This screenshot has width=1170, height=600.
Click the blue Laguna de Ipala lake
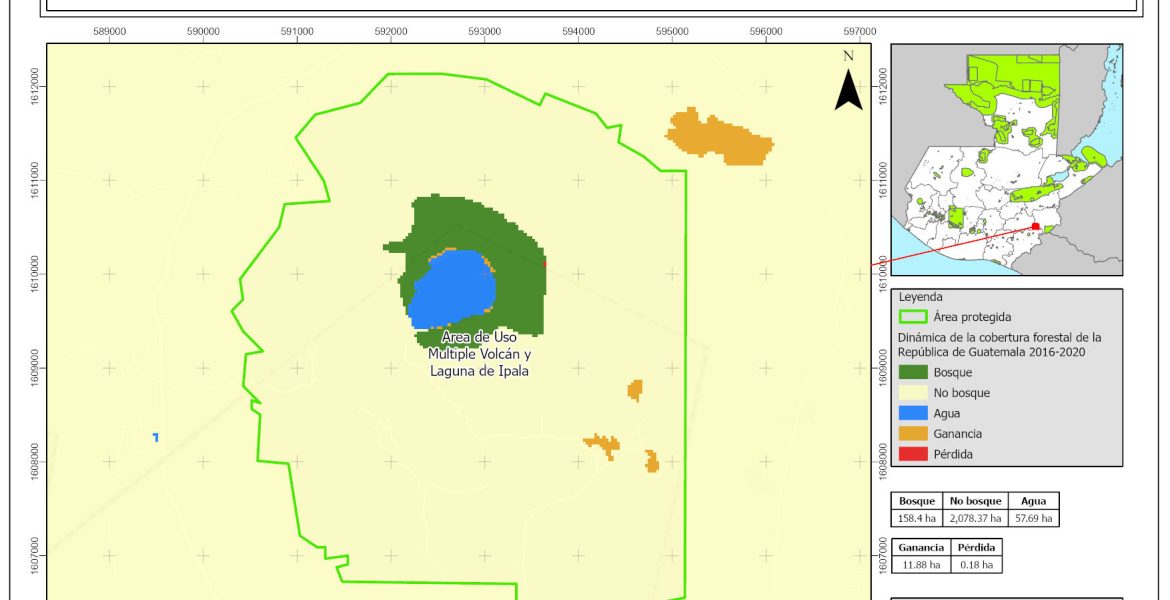453,290
